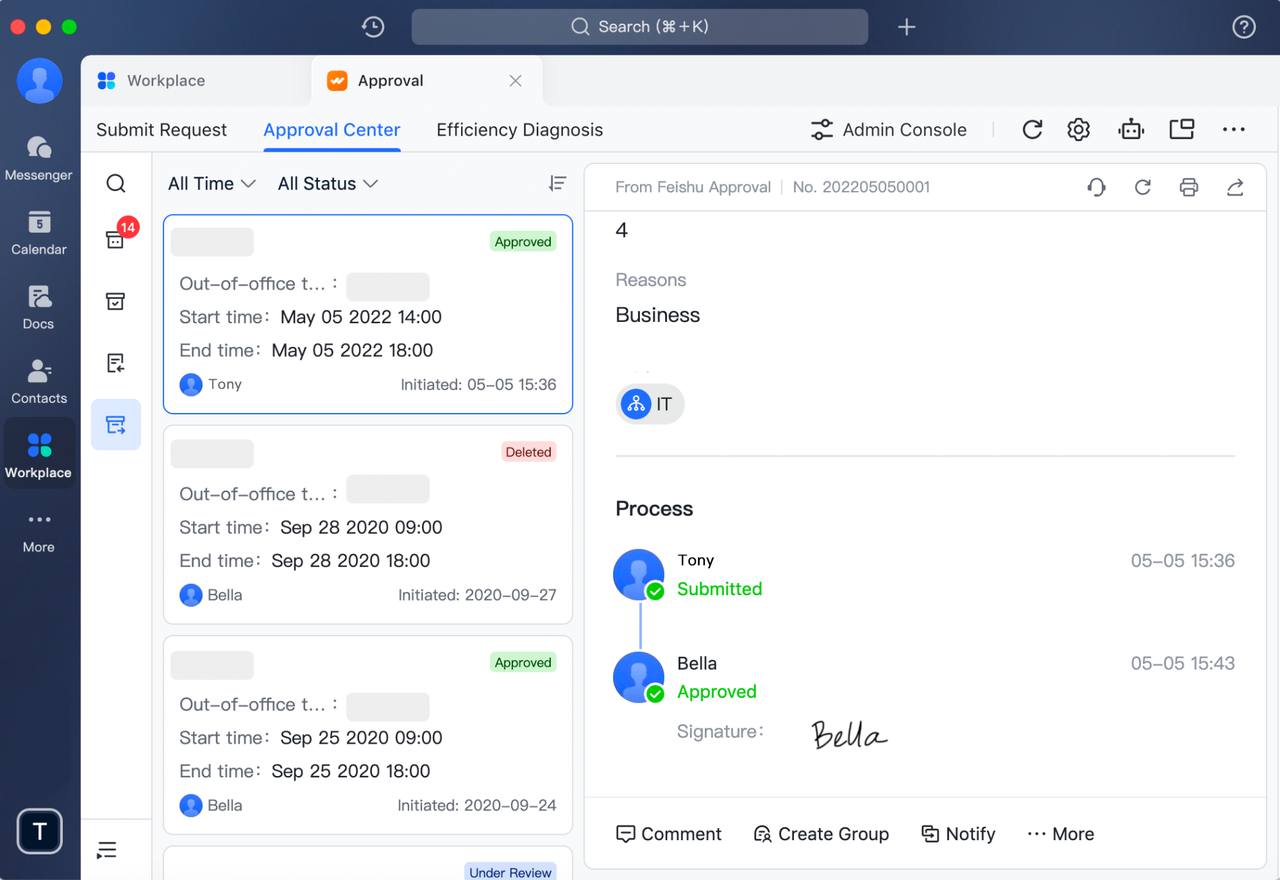
Task: Expand the All Status filter dropdown
Action: 327,183
